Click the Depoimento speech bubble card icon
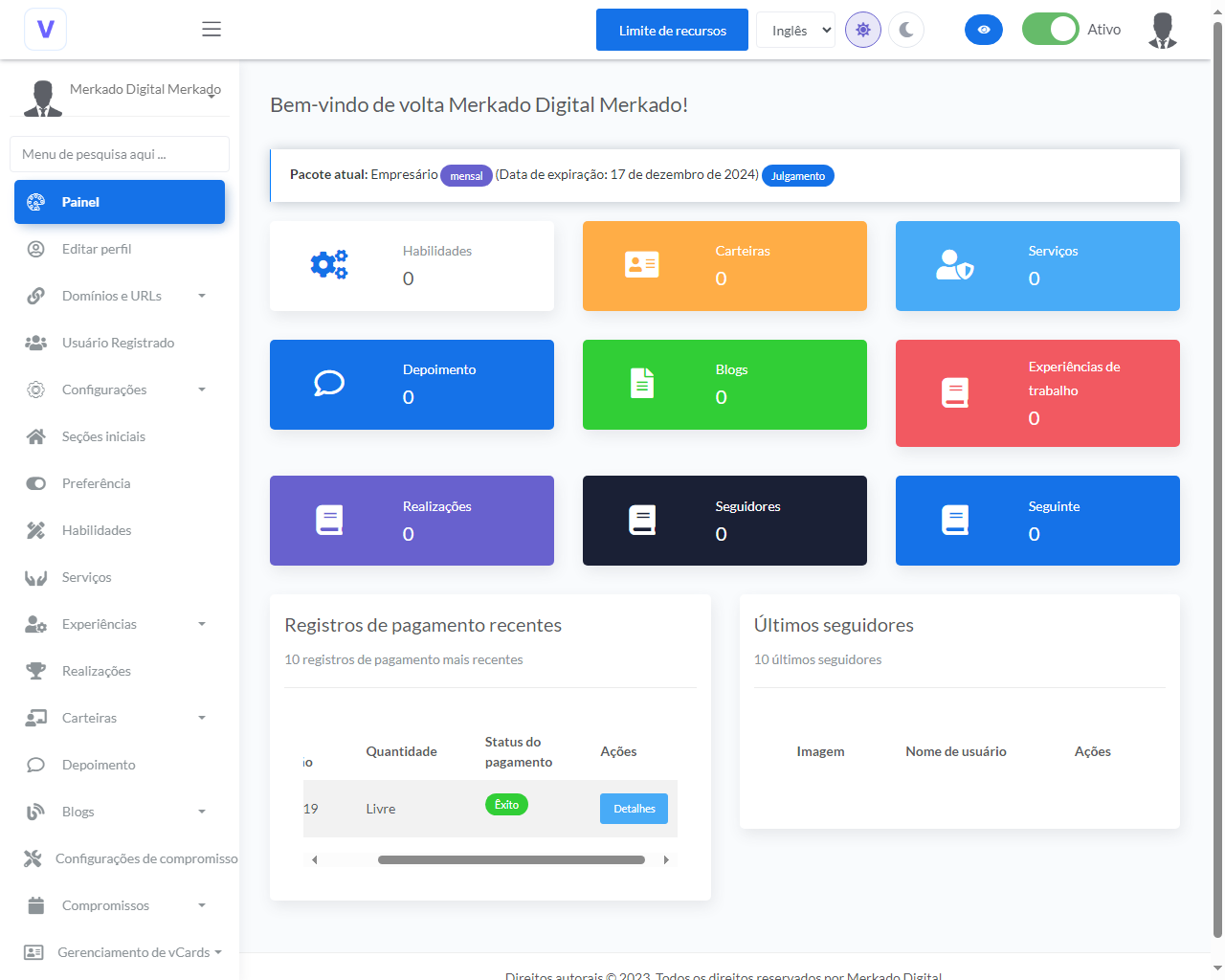1225x980 pixels. [x=329, y=384]
